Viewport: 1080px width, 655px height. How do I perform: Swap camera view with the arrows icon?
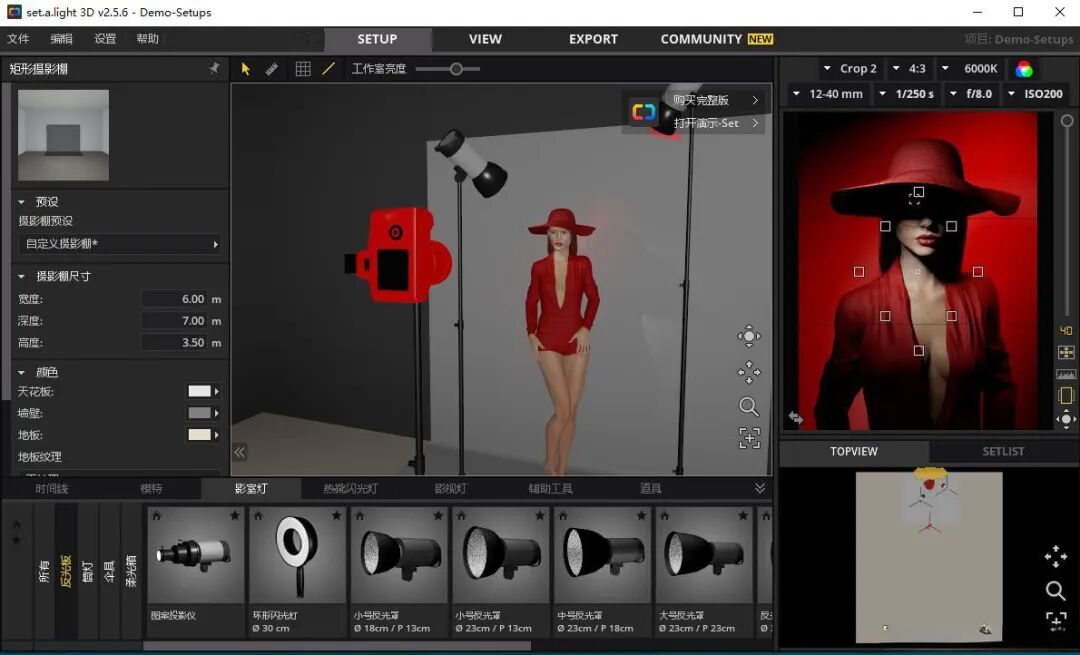pos(796,417)
